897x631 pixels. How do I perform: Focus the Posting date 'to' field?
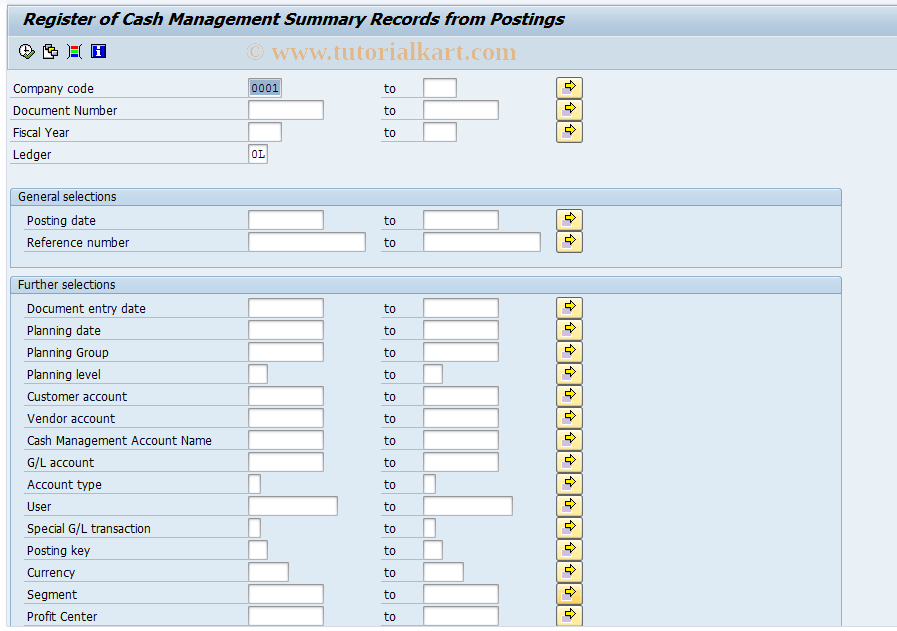(x=461, y=220)
